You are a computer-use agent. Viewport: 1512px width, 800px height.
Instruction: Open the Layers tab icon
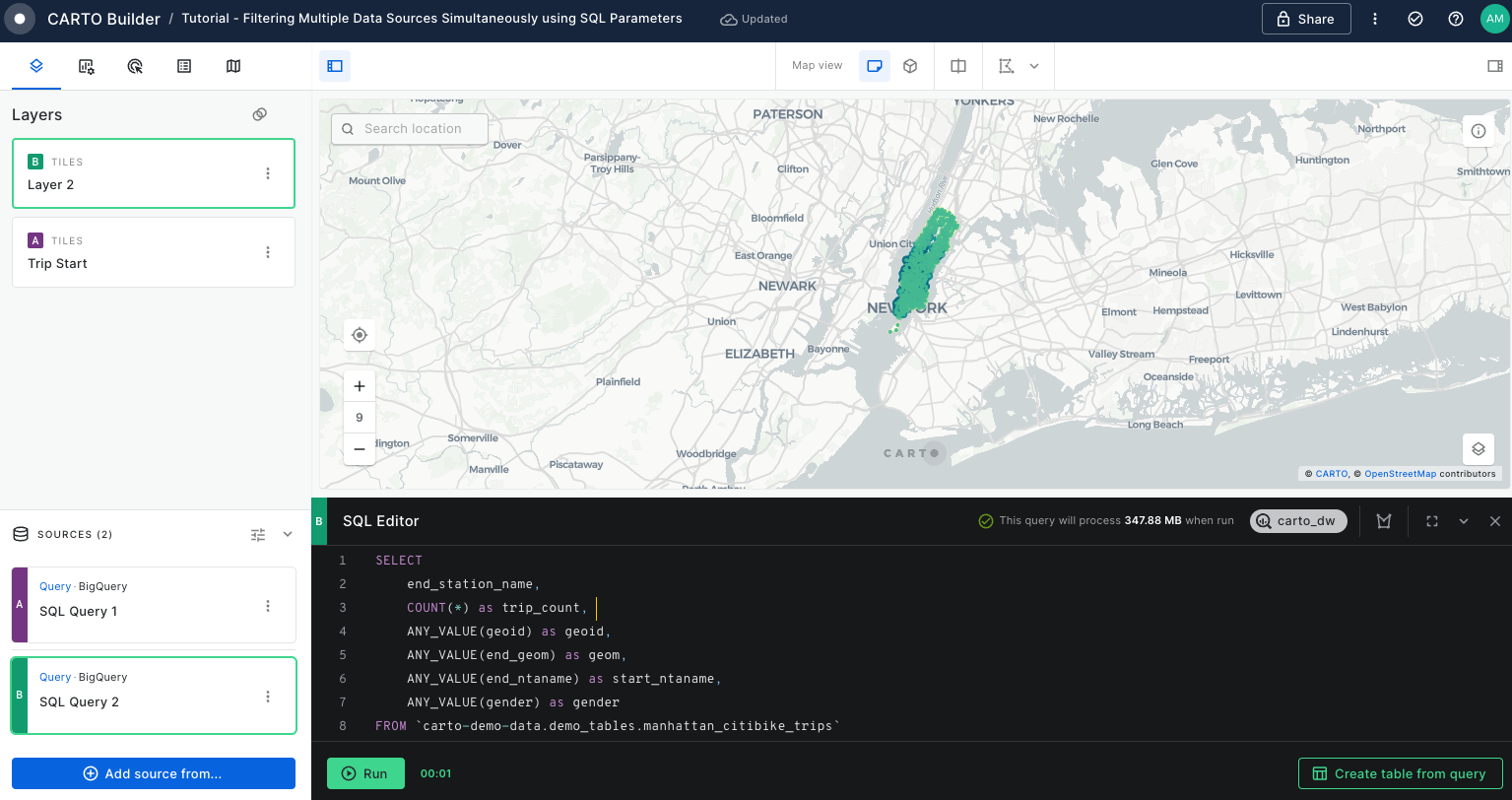[36, 66]
